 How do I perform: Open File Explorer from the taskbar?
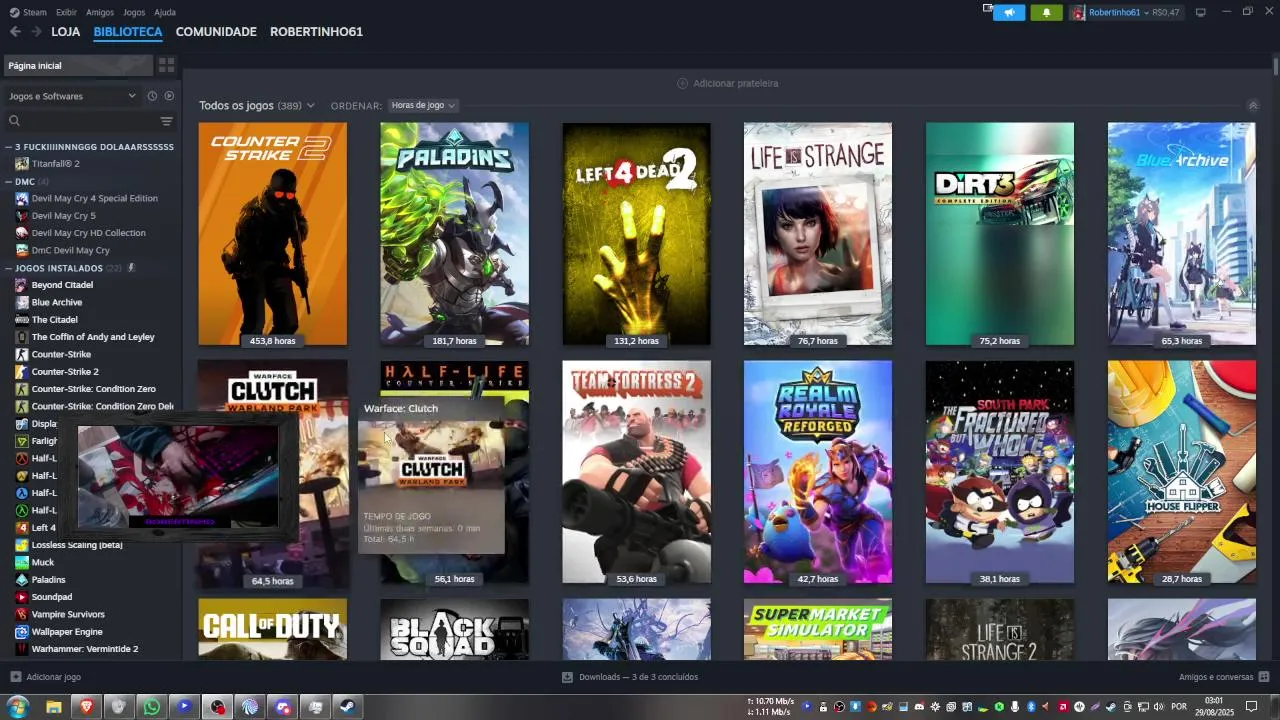pyautogui.click(x=53, y=707)
